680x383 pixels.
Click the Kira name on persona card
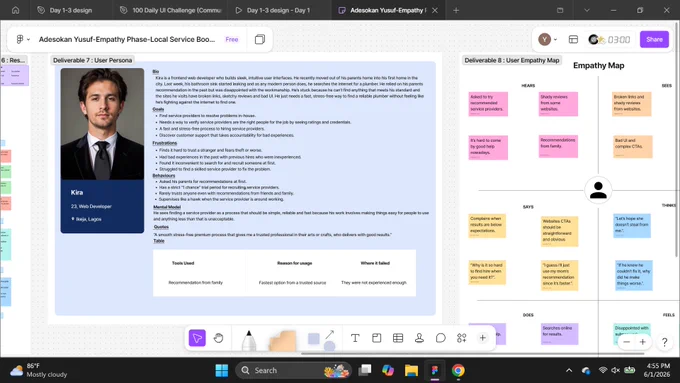pos(77,192)
